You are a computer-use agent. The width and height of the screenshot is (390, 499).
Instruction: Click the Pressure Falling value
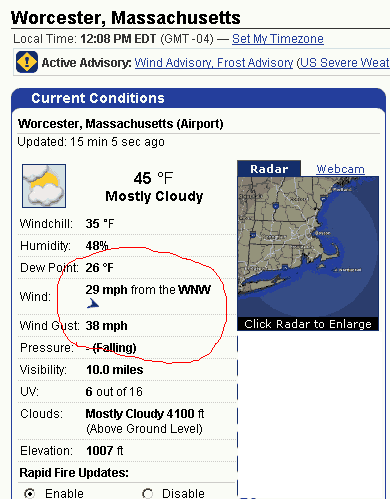click(111, 348)
